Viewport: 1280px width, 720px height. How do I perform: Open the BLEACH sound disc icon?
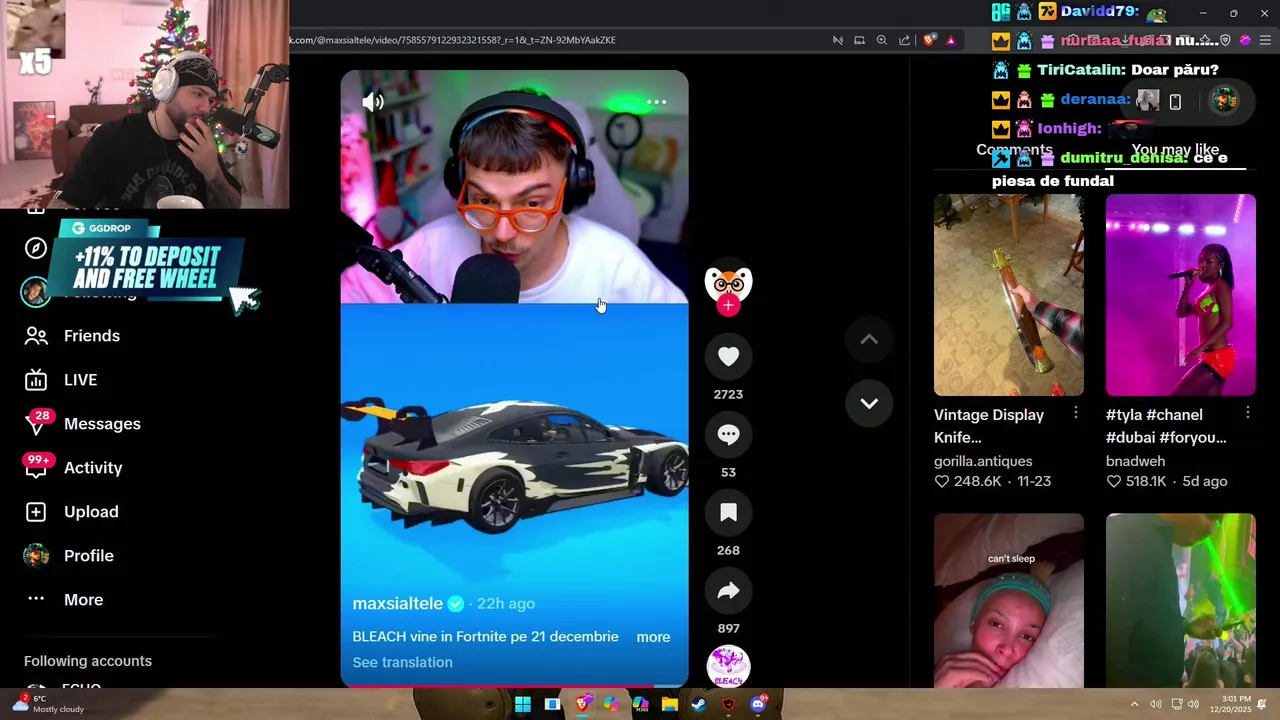(728, 667)
